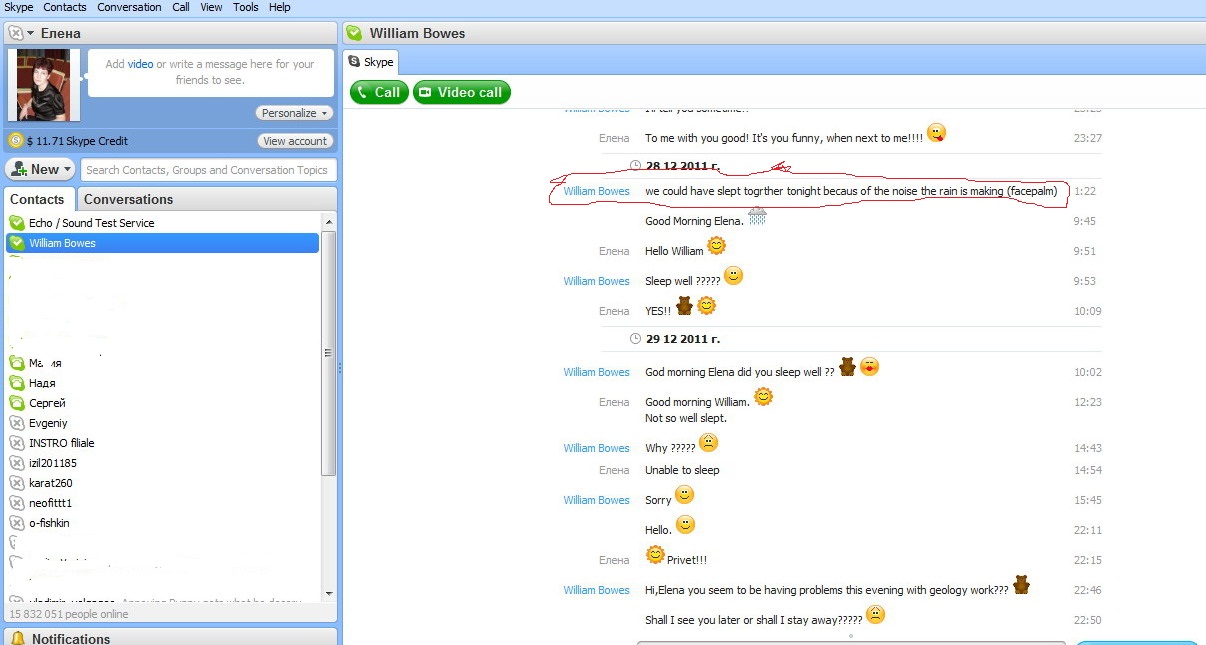Open the Help menu

pos(280,7)
